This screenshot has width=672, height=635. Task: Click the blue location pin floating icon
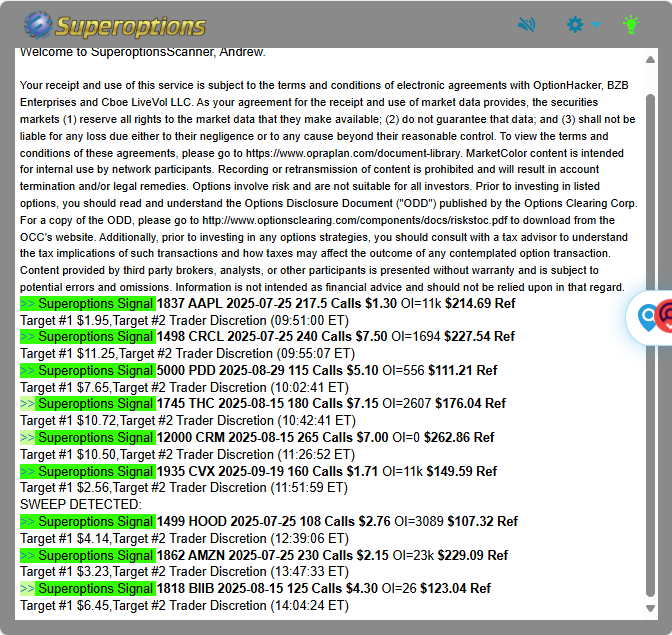point(647,318)
